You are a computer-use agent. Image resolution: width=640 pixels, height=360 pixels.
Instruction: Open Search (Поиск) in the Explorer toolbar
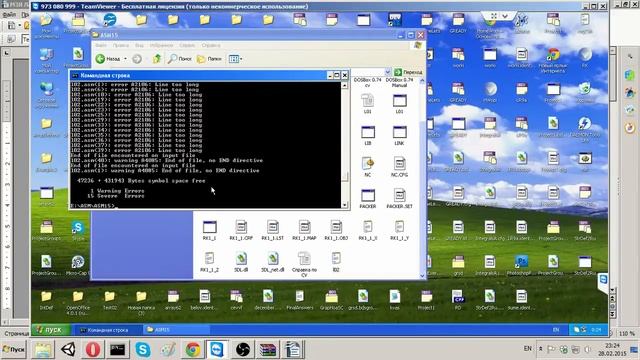click(x=180, y=59)
